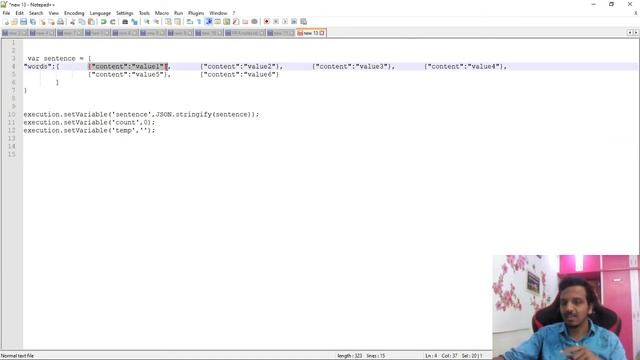The width and height of the screenshot is (640, 360).
Task: Toggle the Document Map icon
Action: tap(227, 22)
